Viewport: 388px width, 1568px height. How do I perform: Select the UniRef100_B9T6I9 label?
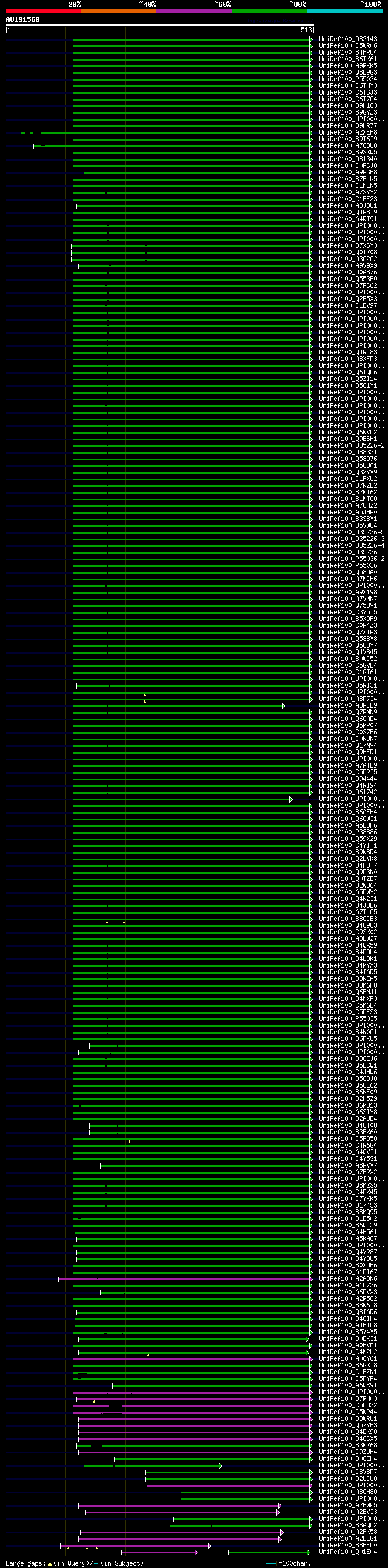[348, 139]
